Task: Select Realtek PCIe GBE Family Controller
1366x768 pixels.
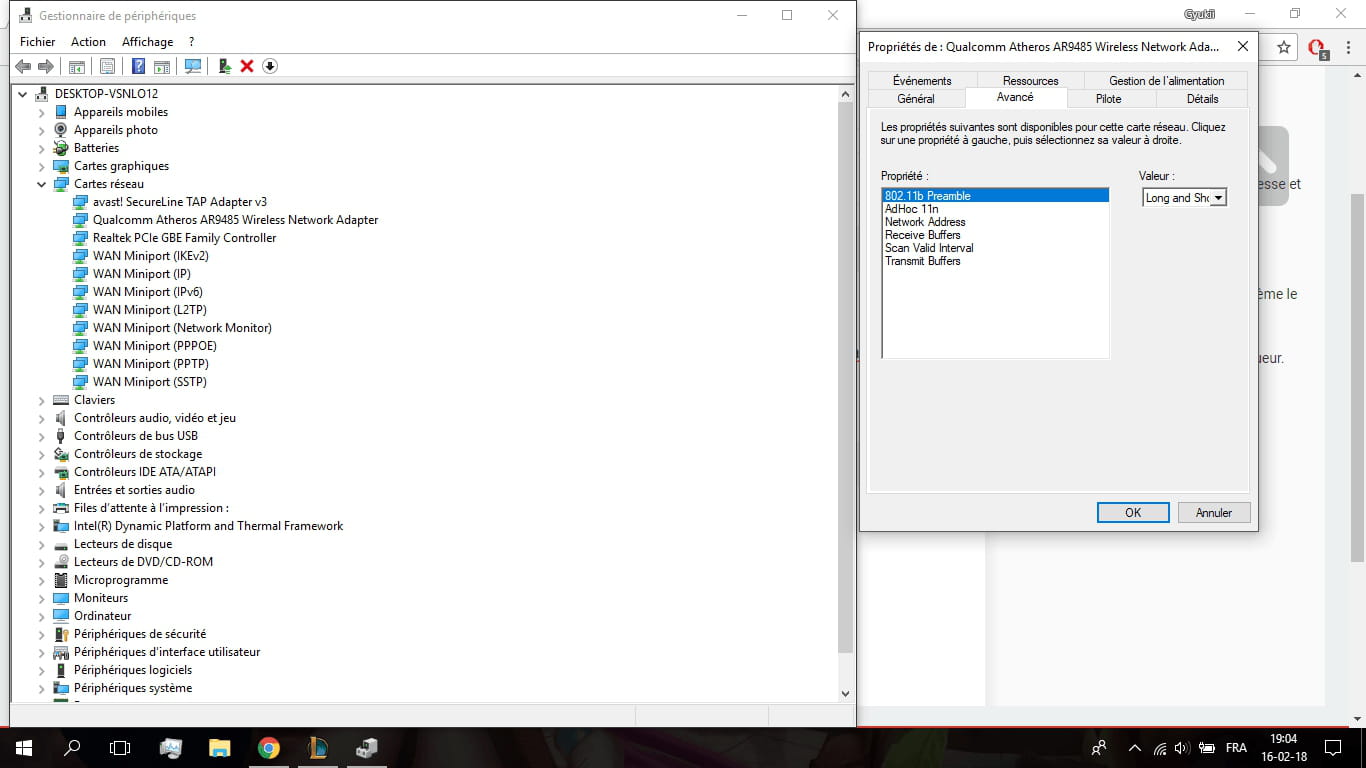Action: point(184,238)
